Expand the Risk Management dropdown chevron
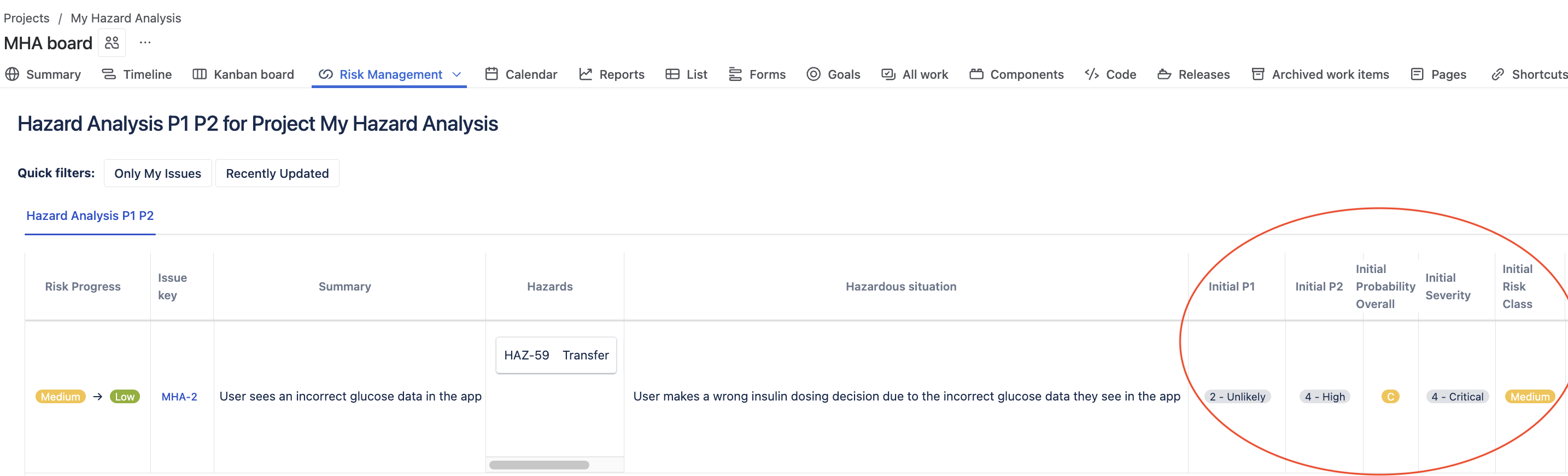Image resolution: width=1568 pixels, height=476 pixels. coord(457,74)
